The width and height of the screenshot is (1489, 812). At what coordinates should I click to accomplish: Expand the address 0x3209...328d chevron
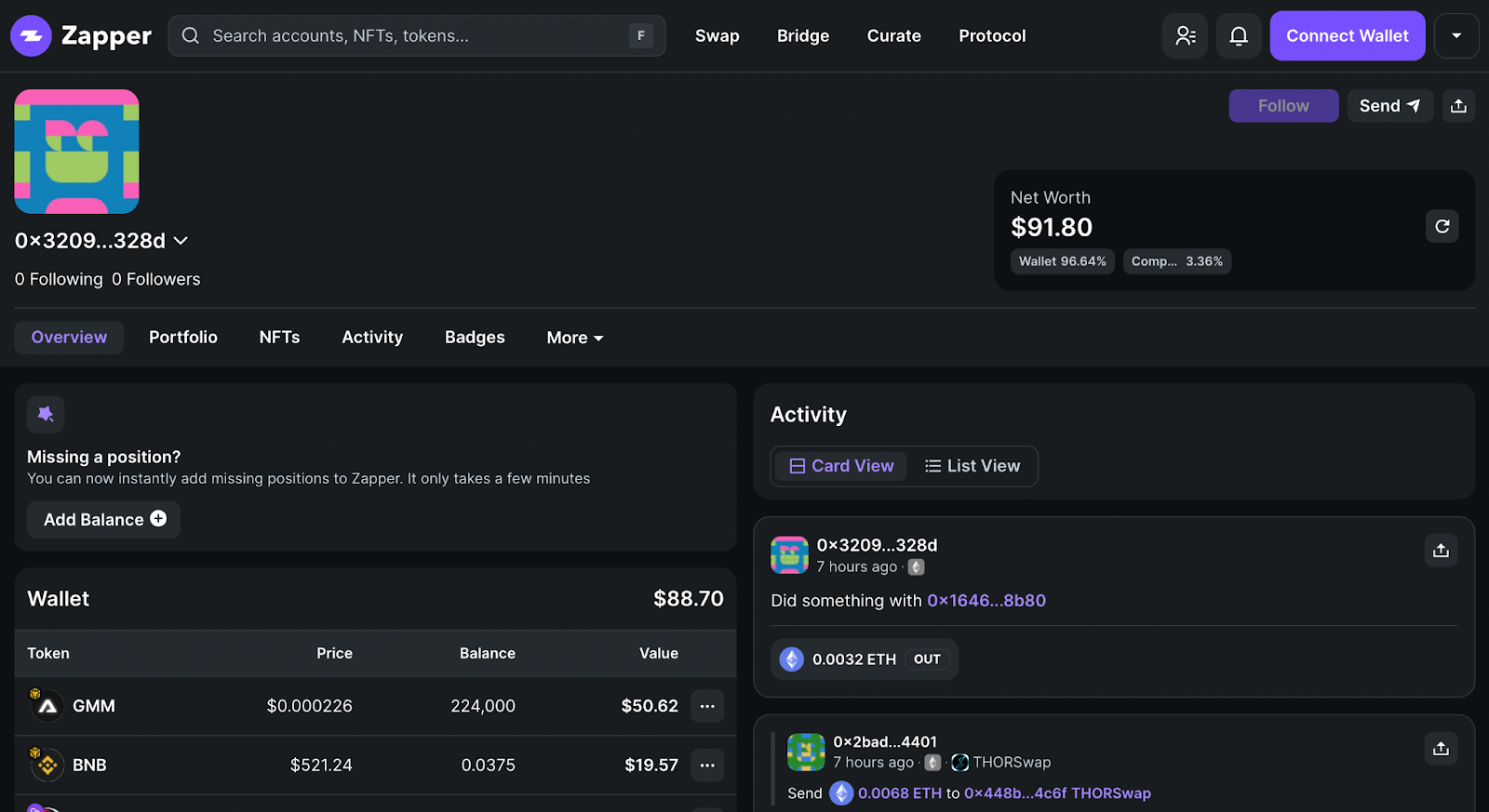(181, 241)
